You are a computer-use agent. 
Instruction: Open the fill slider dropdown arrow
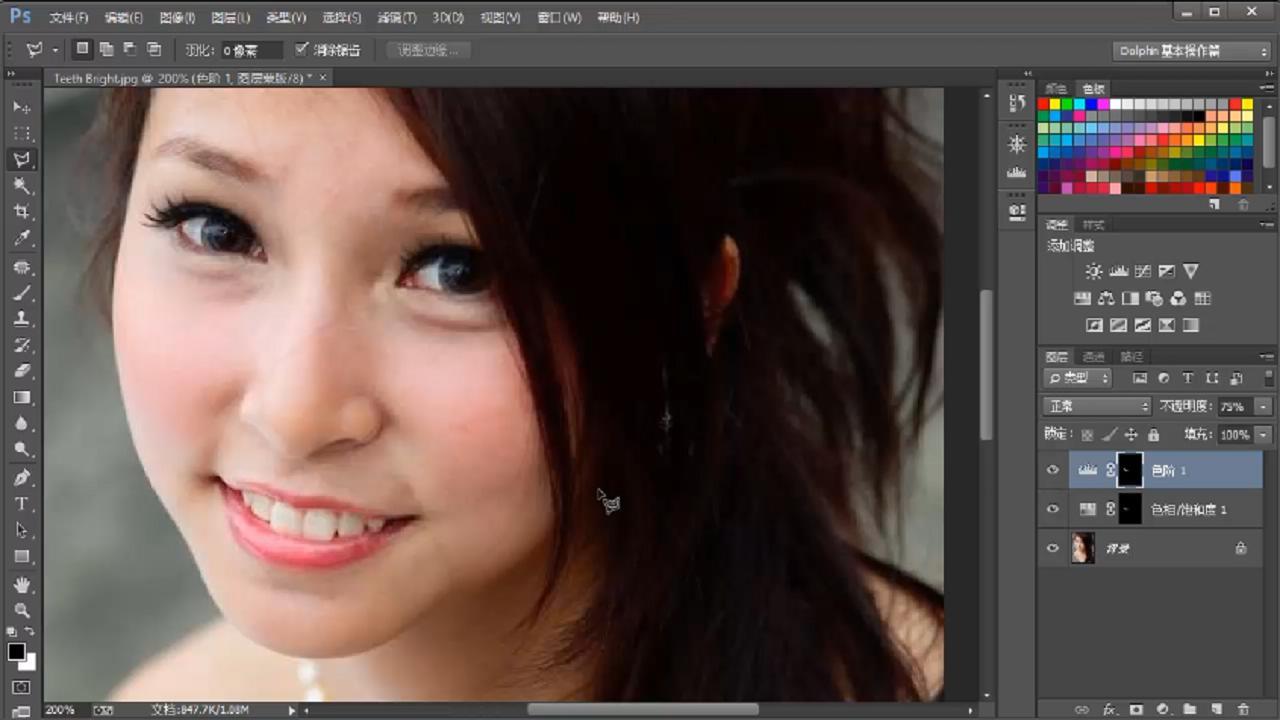click(1264, 435)
